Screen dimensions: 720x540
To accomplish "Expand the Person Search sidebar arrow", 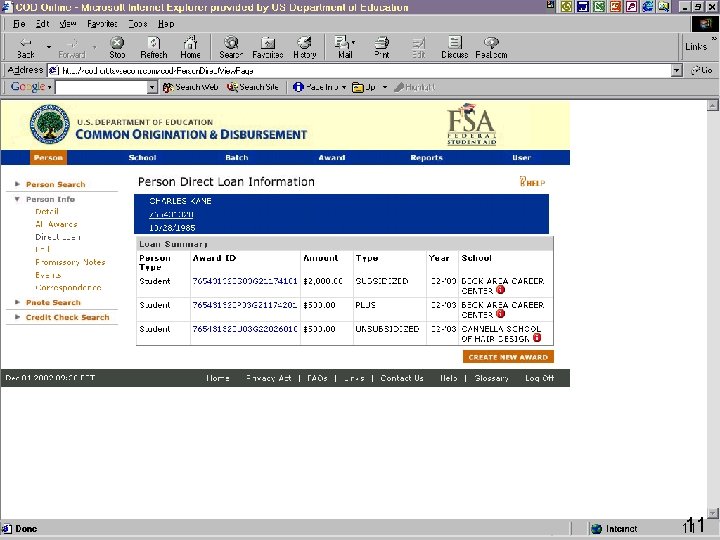I will (x=17, y=184).
